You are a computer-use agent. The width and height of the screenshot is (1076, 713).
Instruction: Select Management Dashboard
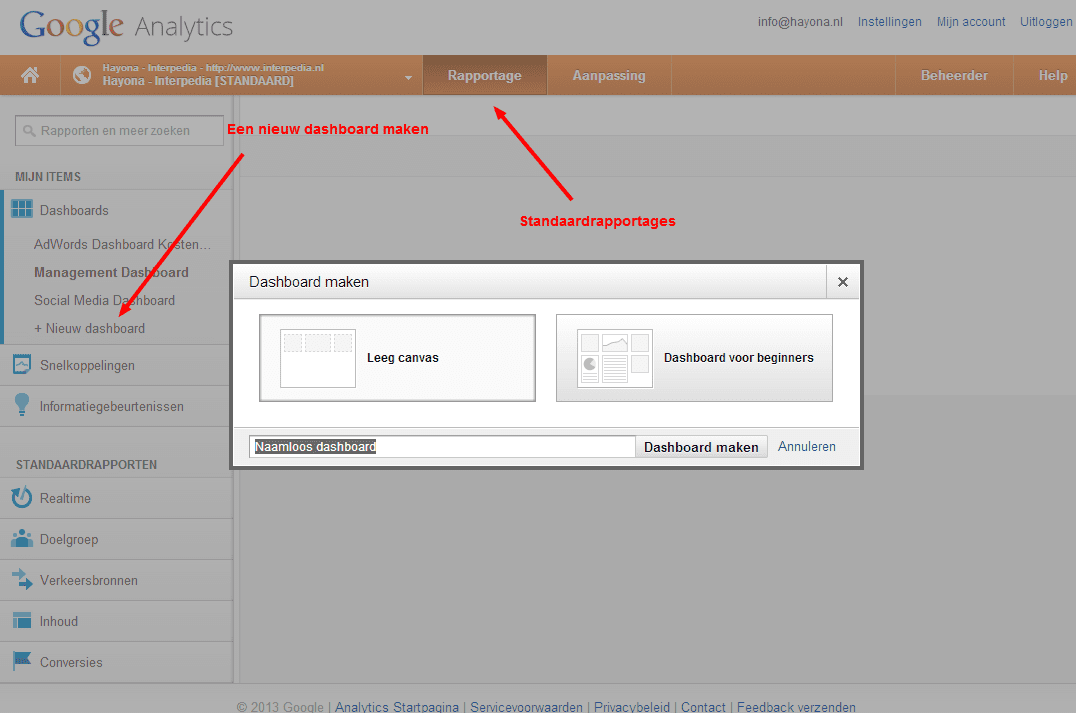[x=111, y=272]
